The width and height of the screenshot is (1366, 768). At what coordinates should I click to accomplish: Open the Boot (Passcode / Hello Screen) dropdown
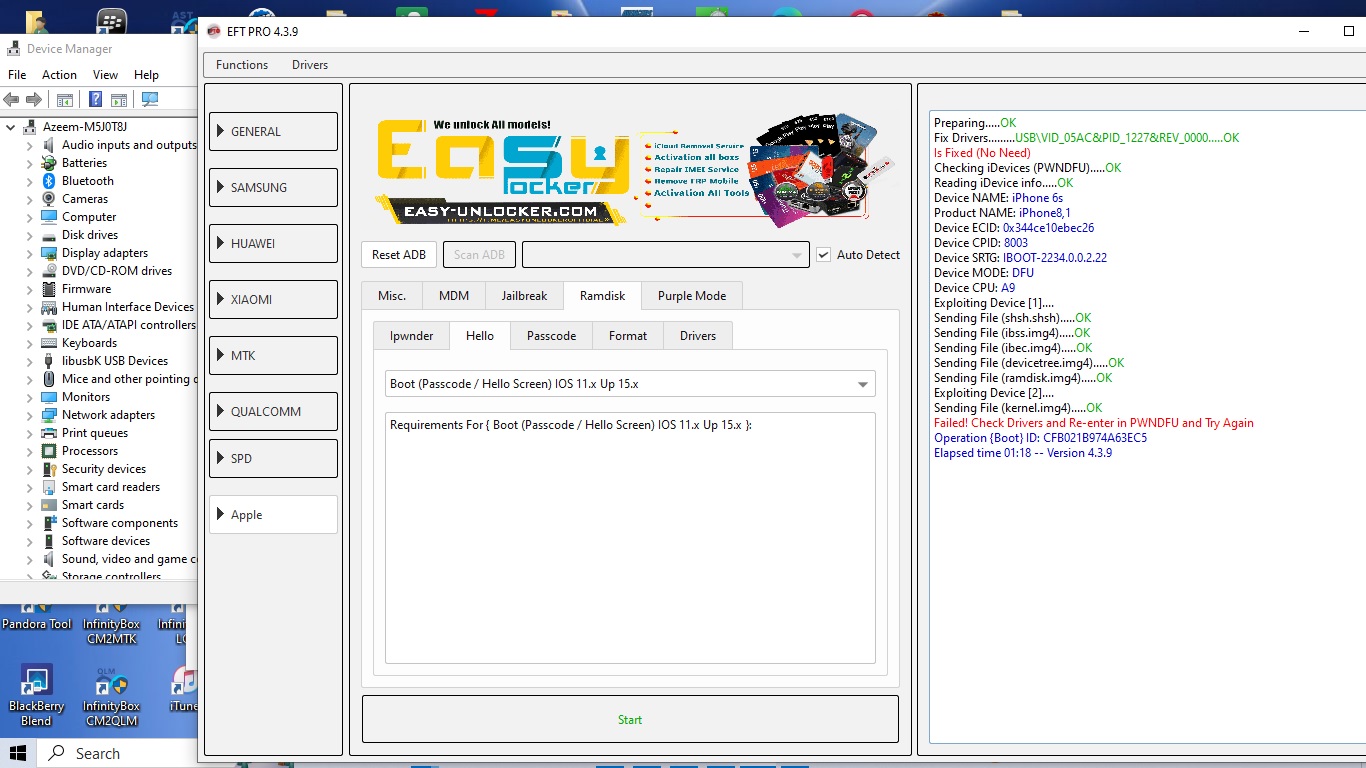(630, 384)
